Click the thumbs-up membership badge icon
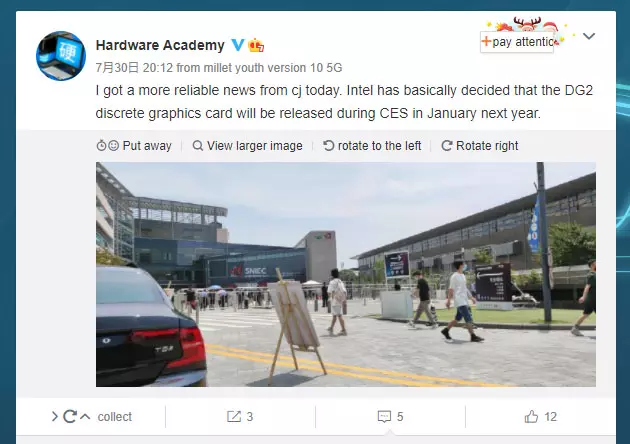 tap(256, 45)
